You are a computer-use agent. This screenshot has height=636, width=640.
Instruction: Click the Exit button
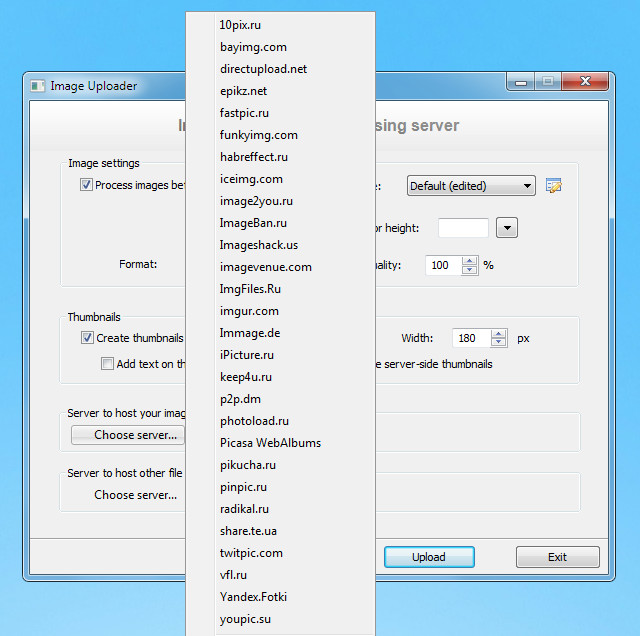pos(558,557)
